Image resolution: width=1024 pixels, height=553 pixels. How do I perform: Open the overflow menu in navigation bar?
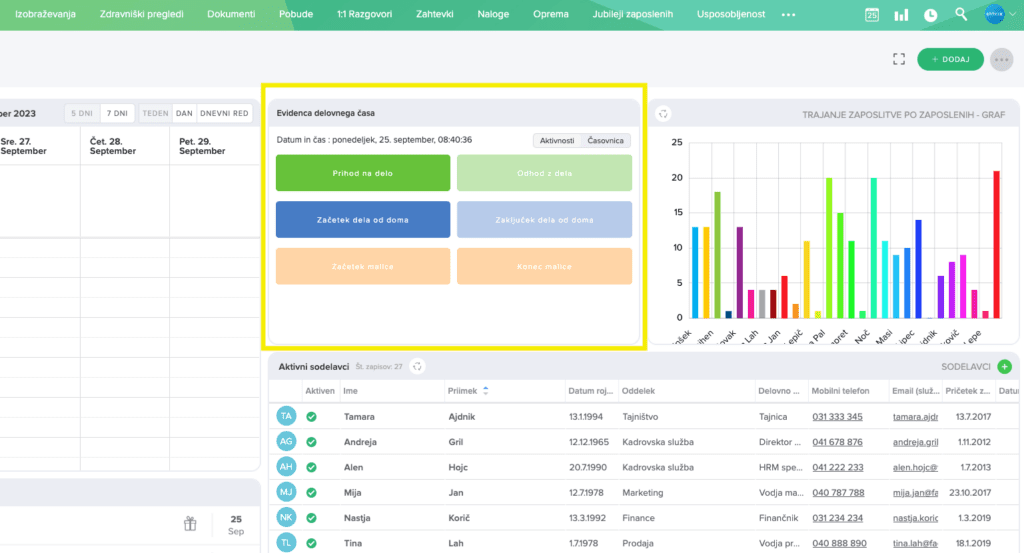point(788,15)
